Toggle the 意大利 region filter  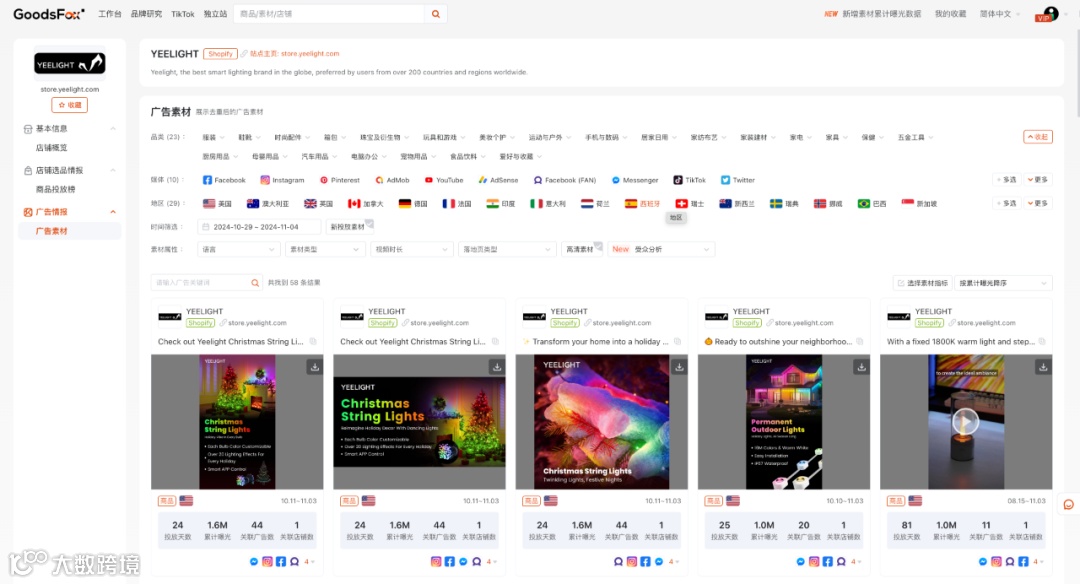(548, 204)
